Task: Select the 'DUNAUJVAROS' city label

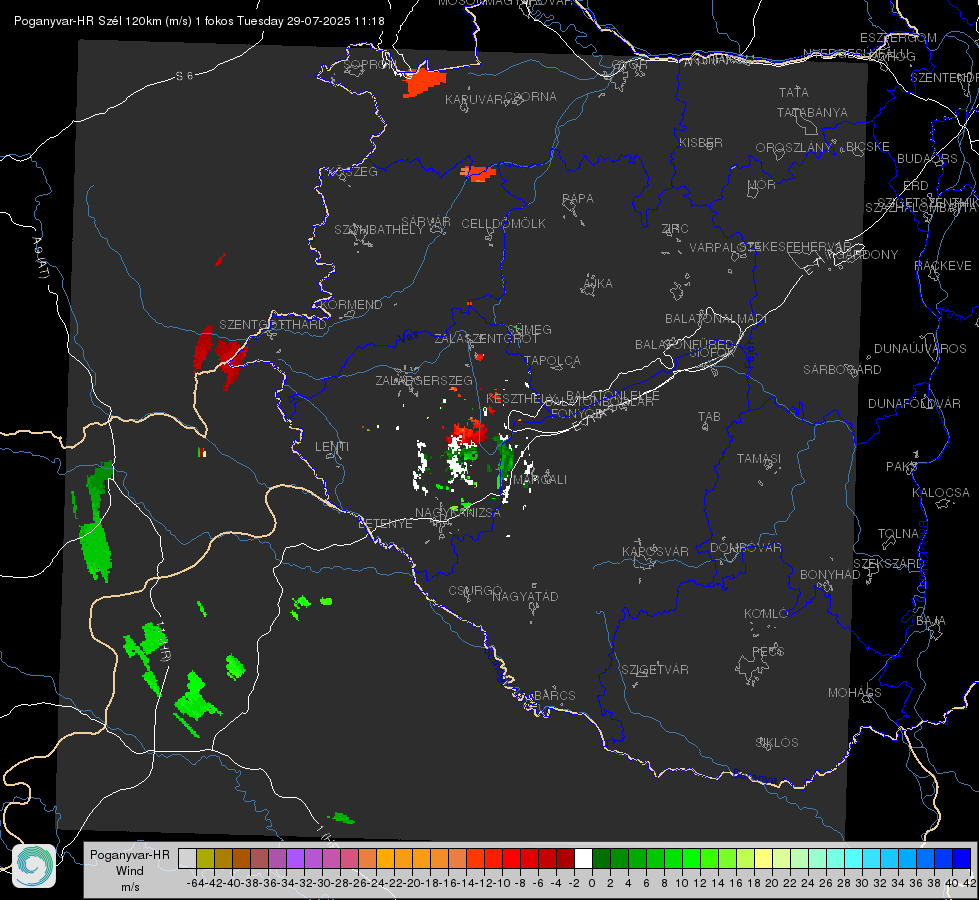Action: coord(920,349)
